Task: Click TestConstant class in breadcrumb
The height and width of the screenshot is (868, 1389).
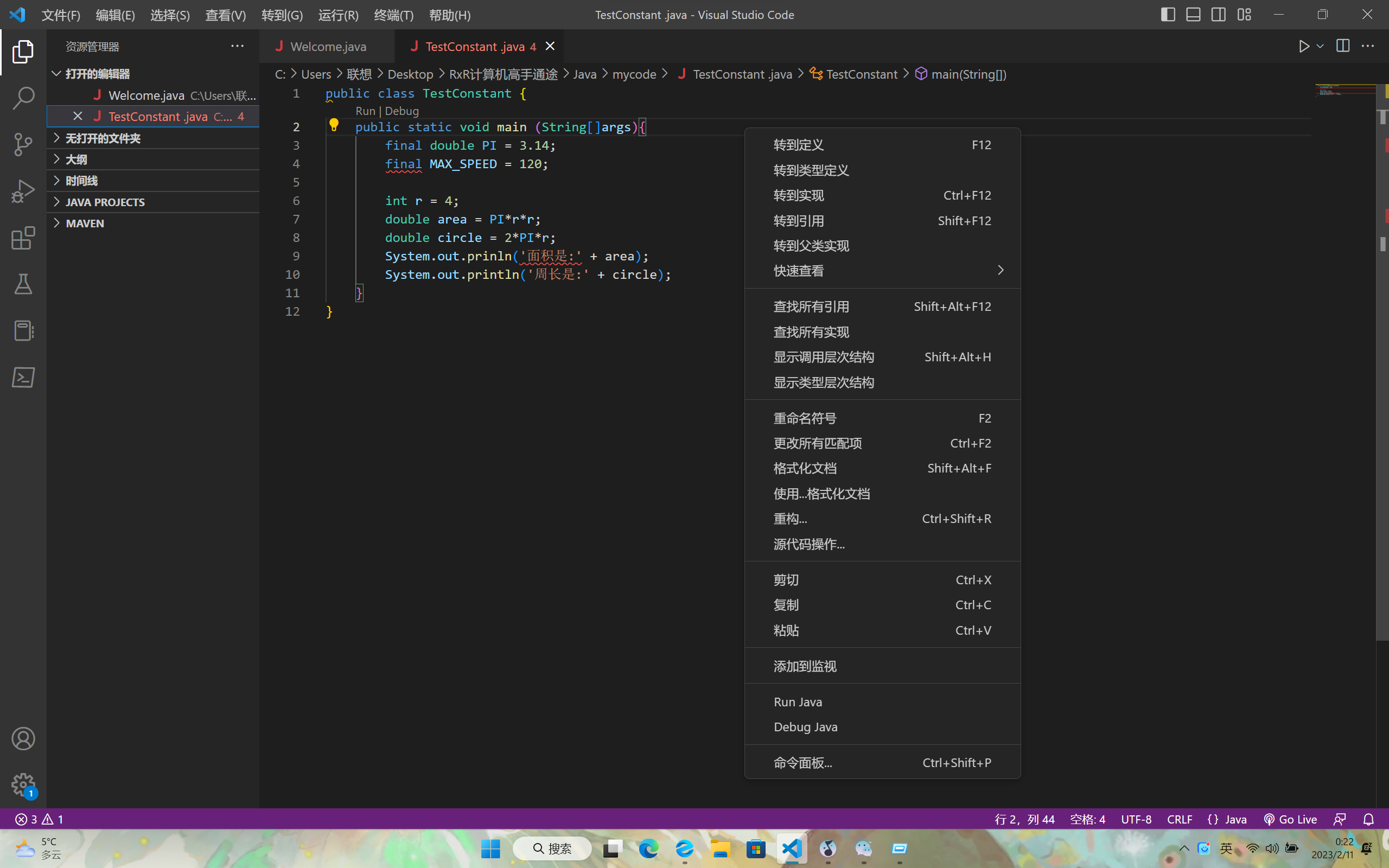Action: click(x=853, y=74)
